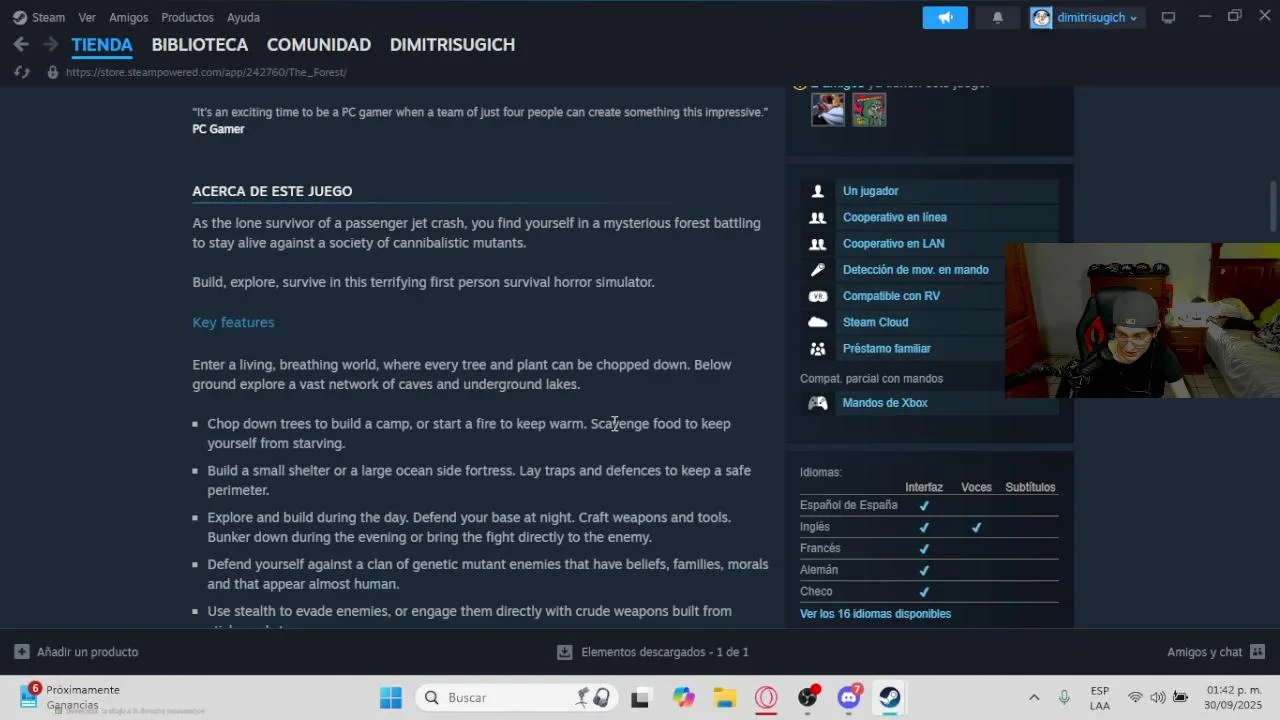The height and width of the screenshot is (720, 1280).
Task: Click the Cooperativo en línea link
Action: coord(895,217)
